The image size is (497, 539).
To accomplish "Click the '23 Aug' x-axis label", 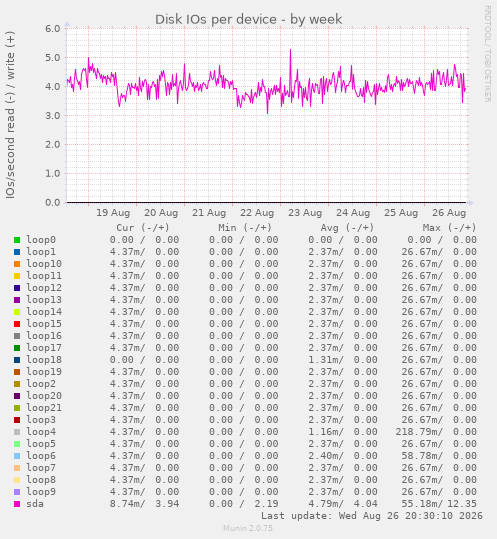I will tap(305, 213).
